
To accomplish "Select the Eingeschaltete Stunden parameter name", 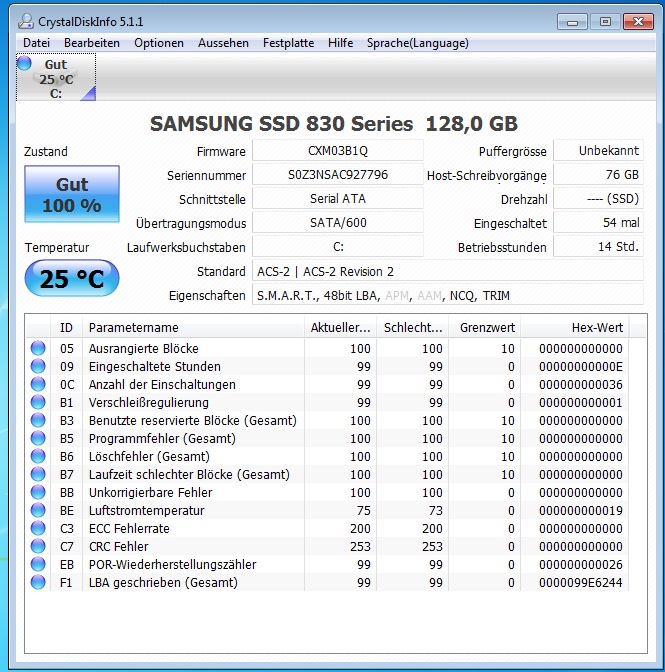I will click(155, 366).
